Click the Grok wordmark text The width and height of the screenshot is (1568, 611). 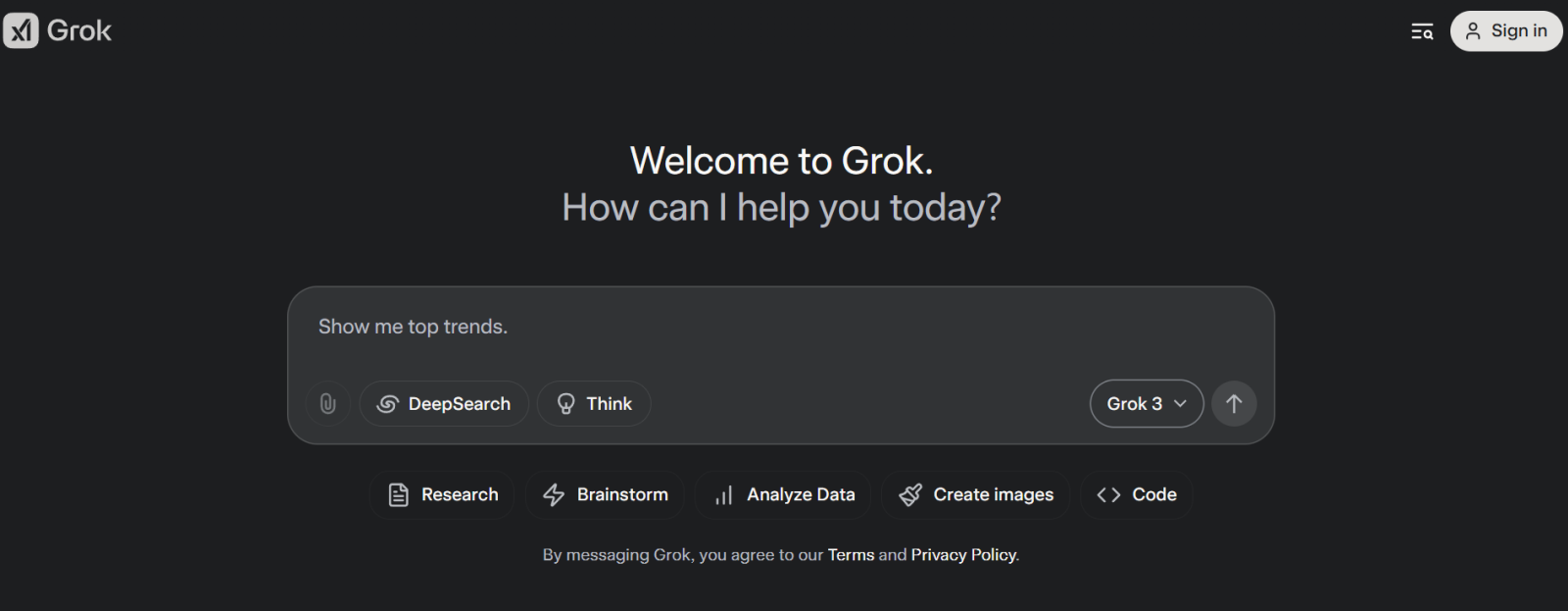pos(79,31)
